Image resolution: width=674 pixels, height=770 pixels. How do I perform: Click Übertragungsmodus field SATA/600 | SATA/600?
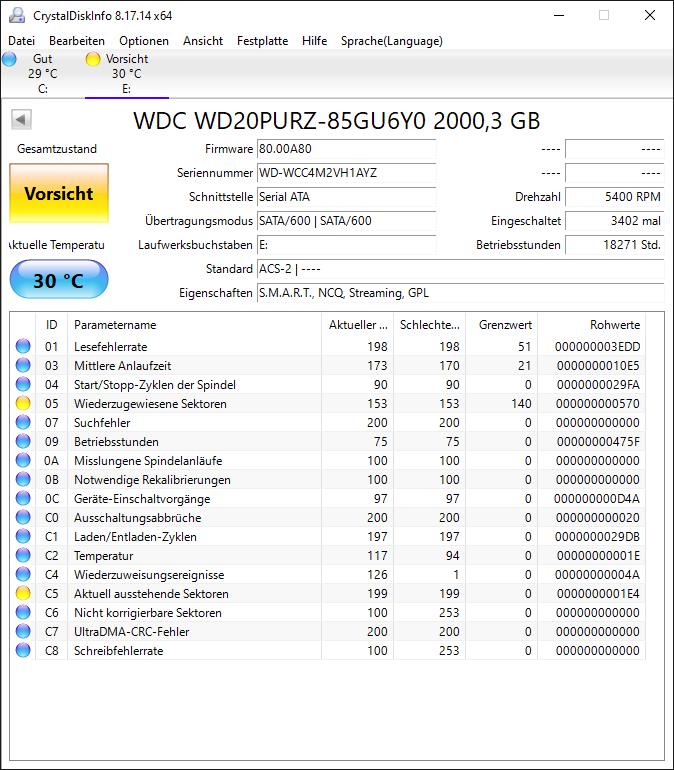pos(346,221)
